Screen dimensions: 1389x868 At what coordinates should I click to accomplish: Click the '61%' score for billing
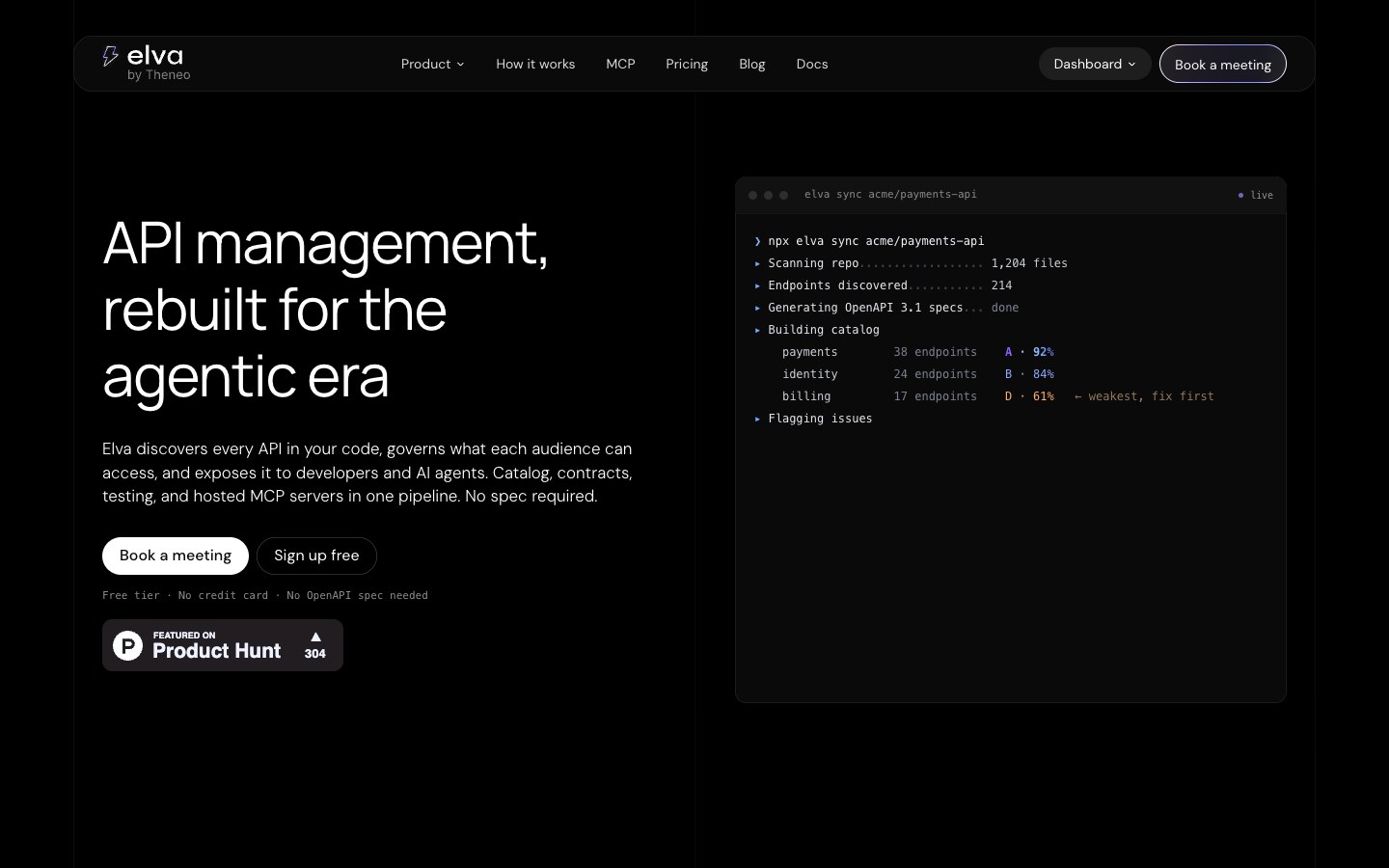(x=1044, y=396)
